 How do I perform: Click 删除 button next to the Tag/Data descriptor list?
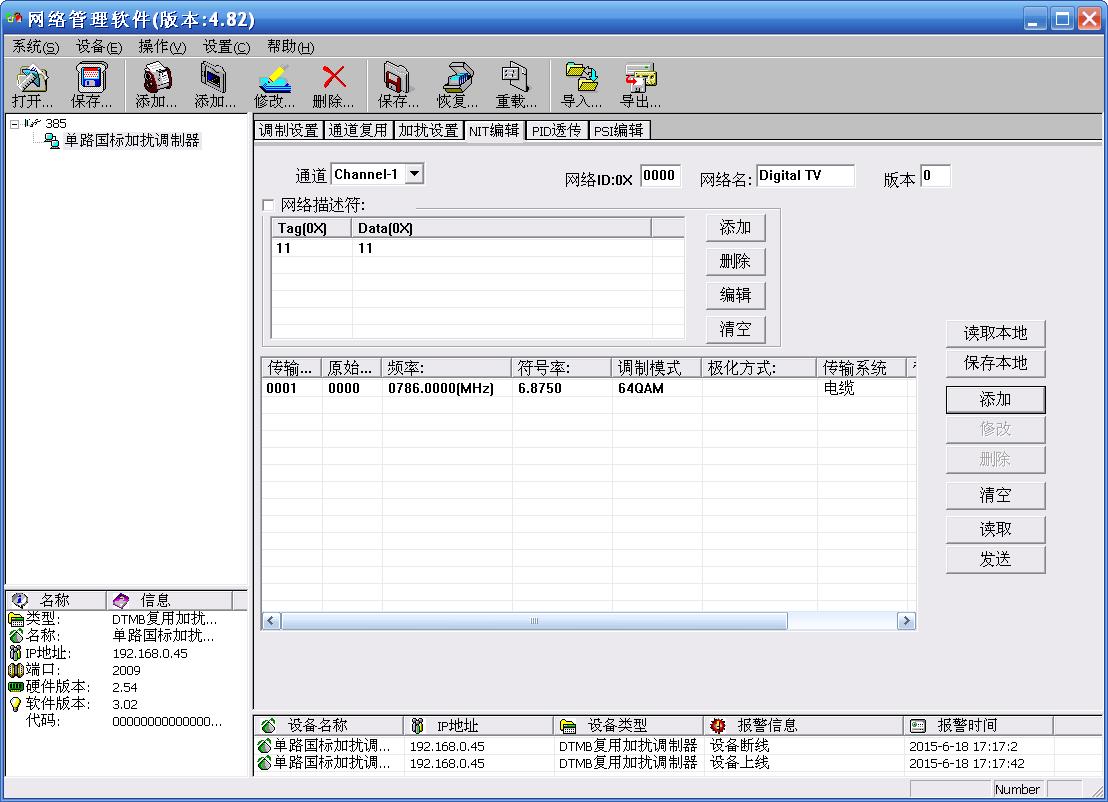coord(735,261)
